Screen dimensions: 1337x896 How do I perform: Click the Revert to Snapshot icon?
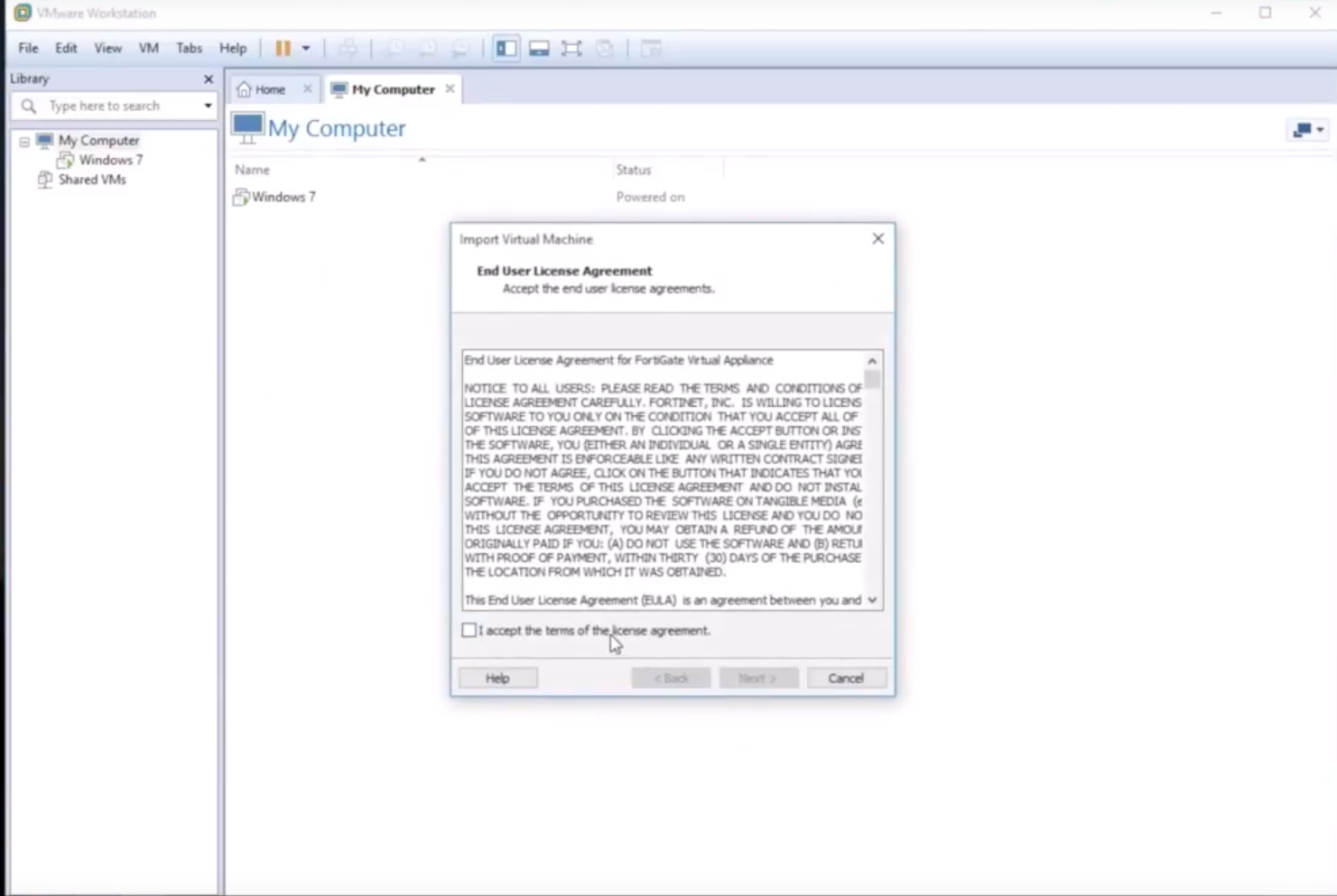(427, 49)
